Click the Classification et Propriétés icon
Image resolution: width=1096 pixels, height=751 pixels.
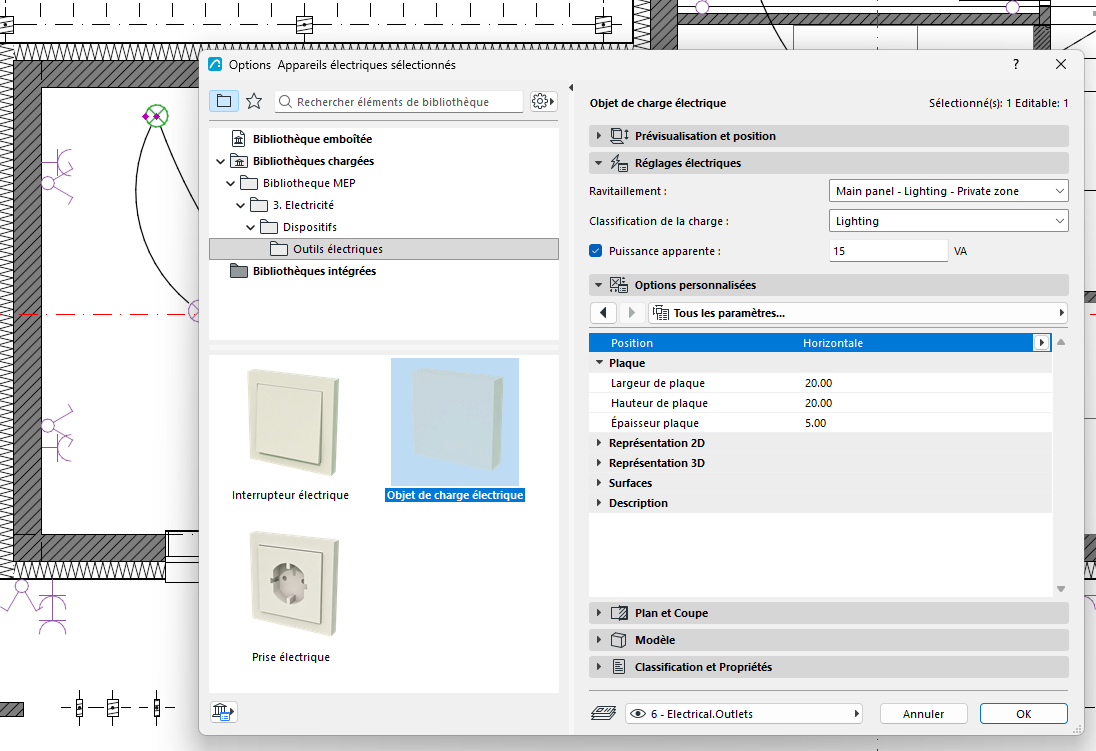(x=619, y=666)
